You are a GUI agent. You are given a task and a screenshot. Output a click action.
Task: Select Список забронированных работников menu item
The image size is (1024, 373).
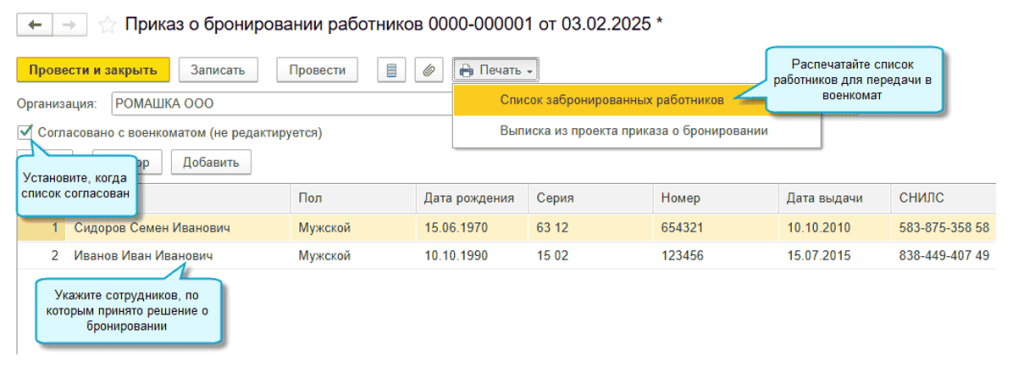612,100
